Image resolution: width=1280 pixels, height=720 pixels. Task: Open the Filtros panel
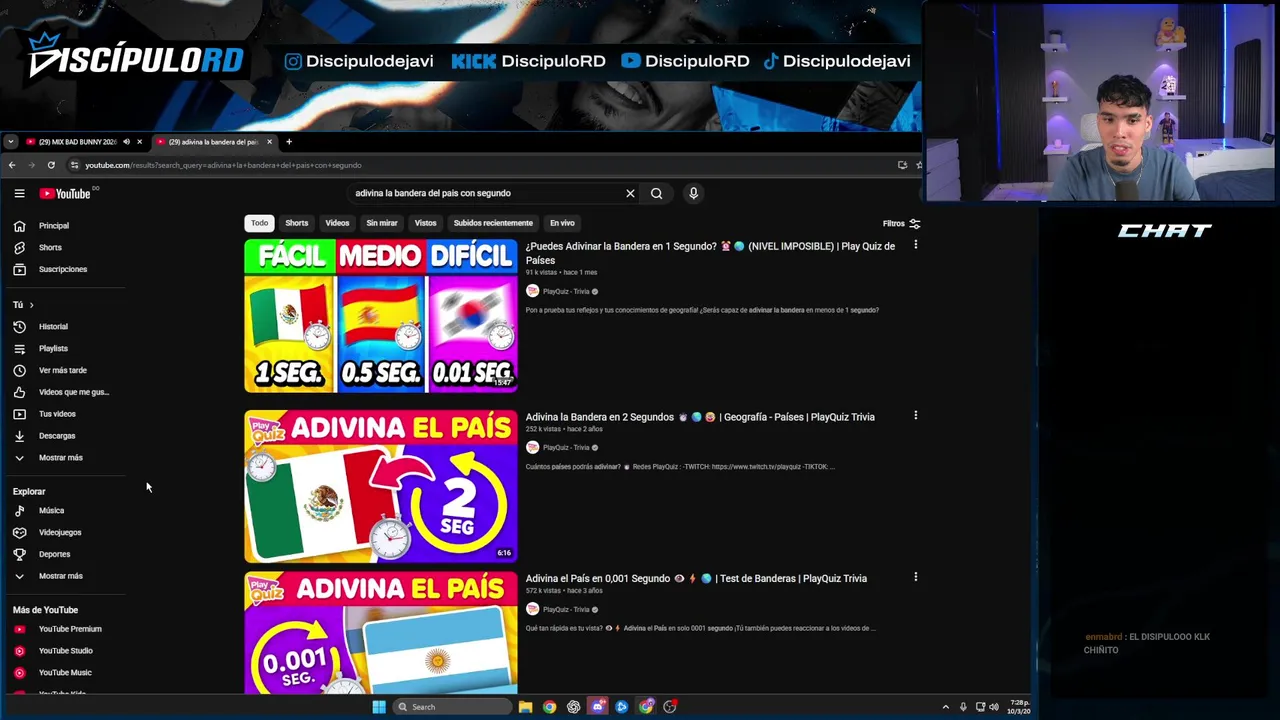901,224
